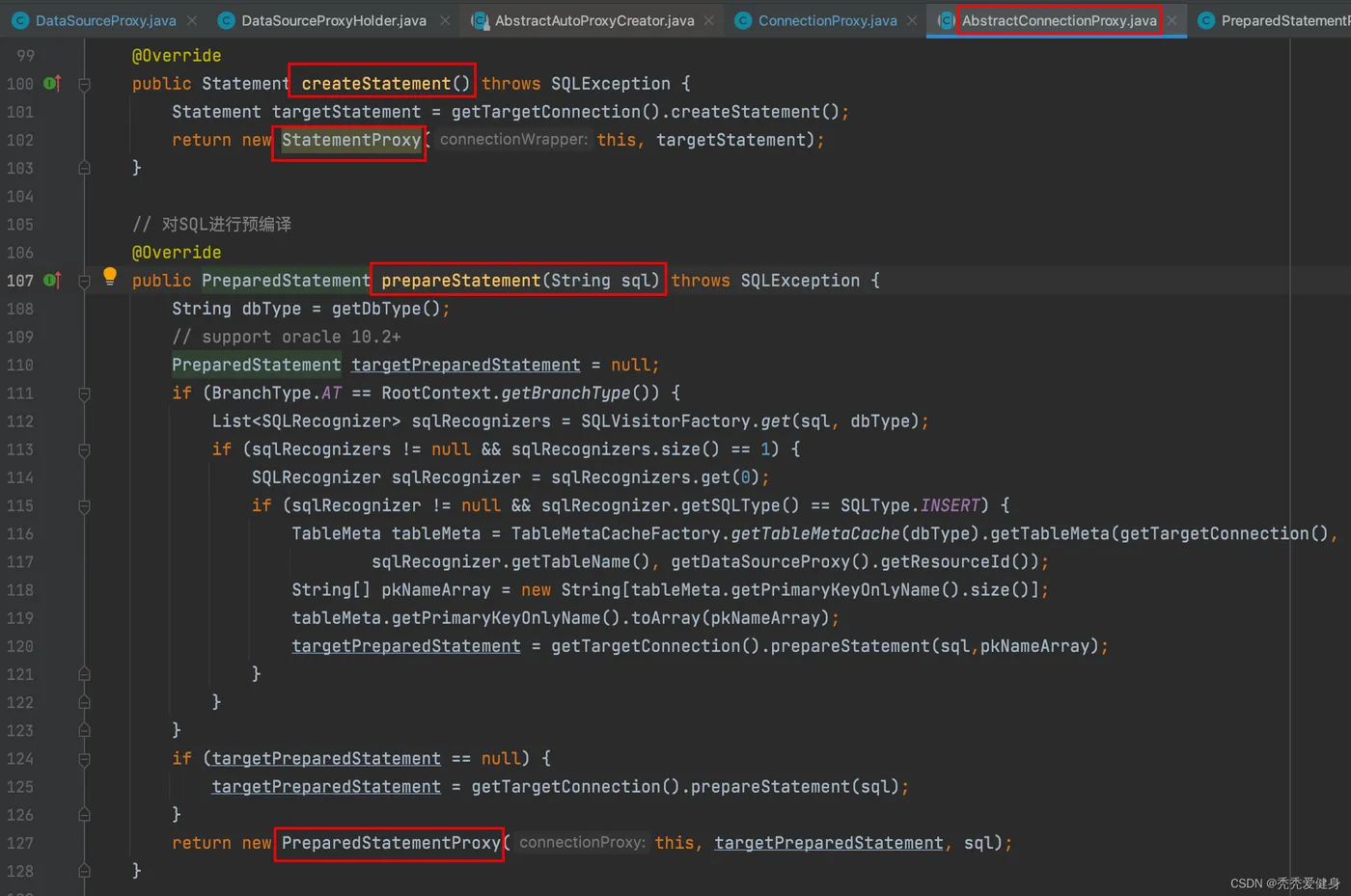Click TableMetaCacheFactory on line 116

click(x=616, y=533)
